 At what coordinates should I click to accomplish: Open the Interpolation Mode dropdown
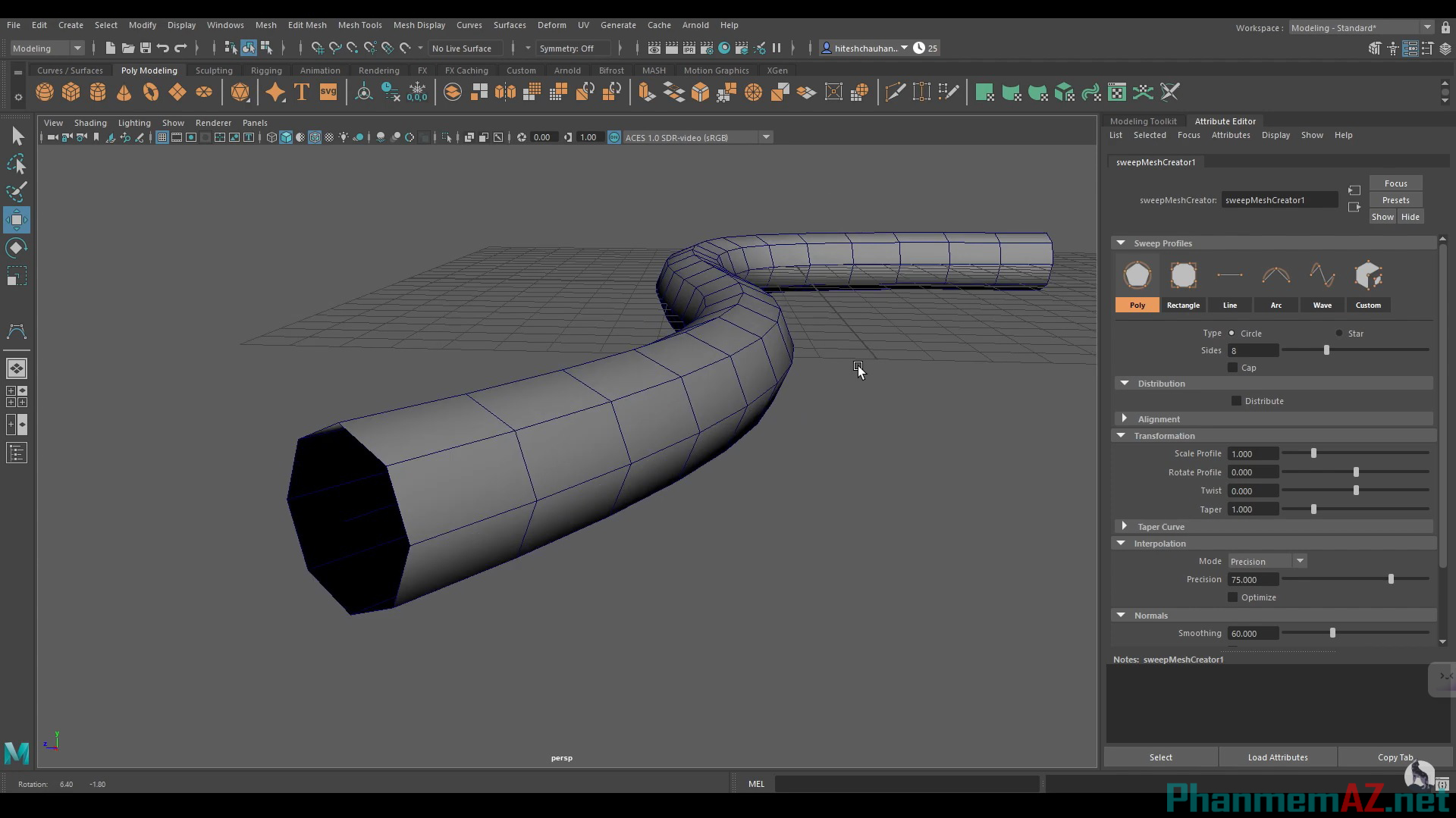coord(1299,561)
